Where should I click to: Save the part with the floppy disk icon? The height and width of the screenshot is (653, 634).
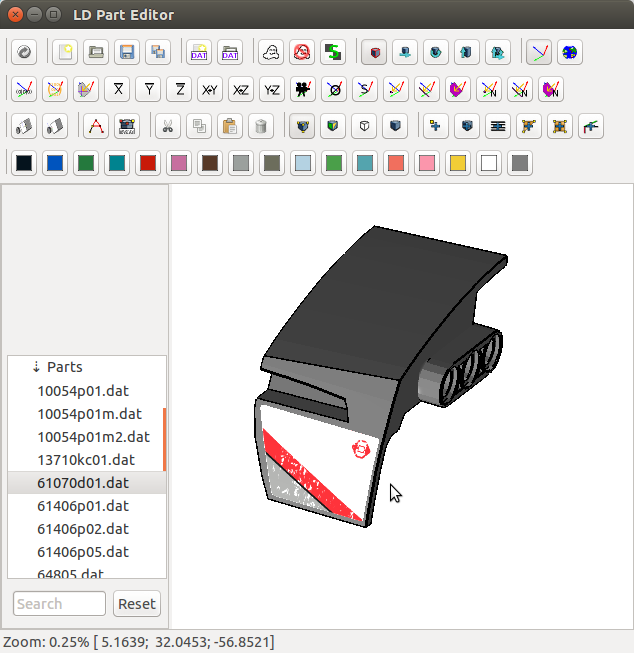coord(127,52)
